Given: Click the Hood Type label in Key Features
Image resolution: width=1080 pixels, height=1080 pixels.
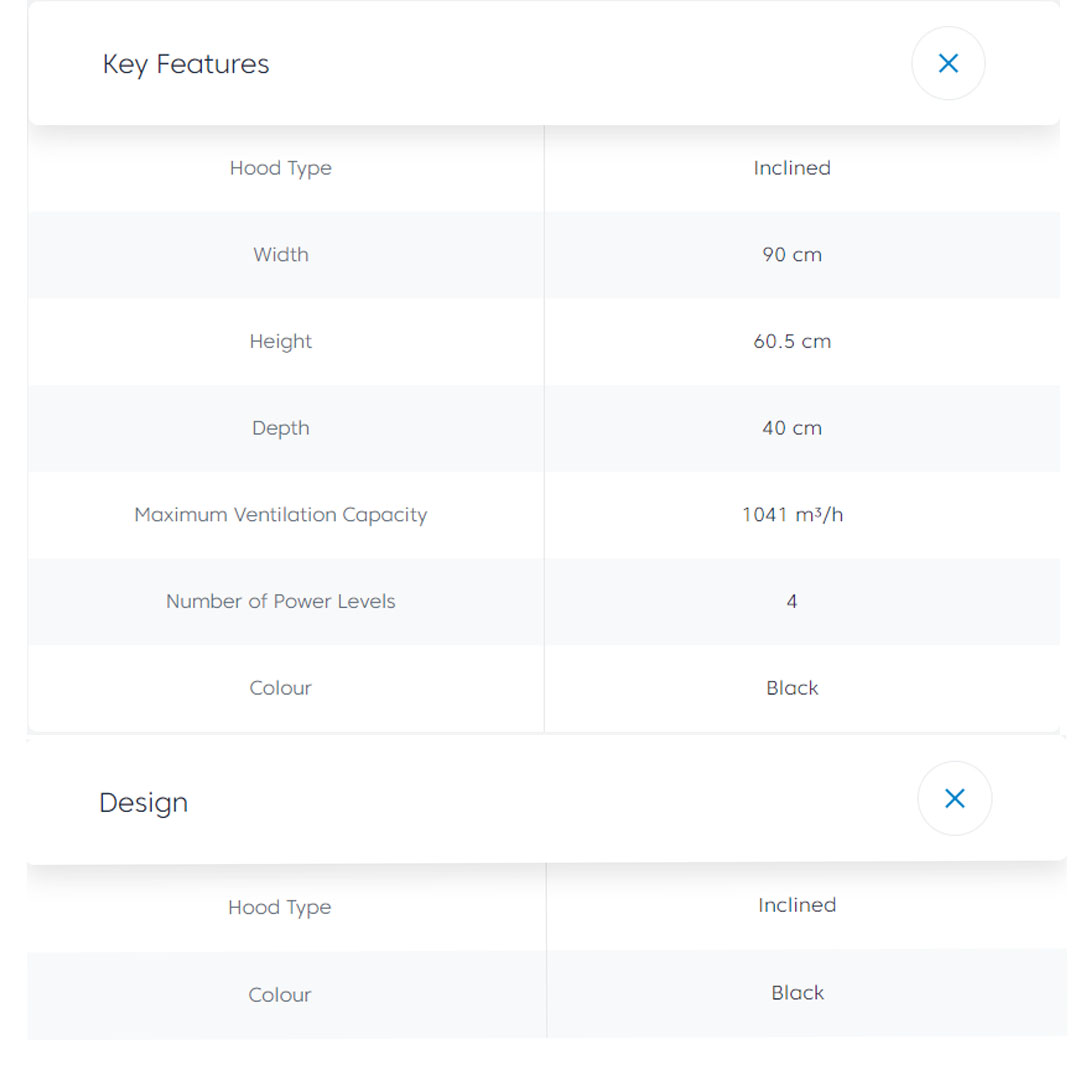Looking at the screenshot, I should (x=280, y=168).
